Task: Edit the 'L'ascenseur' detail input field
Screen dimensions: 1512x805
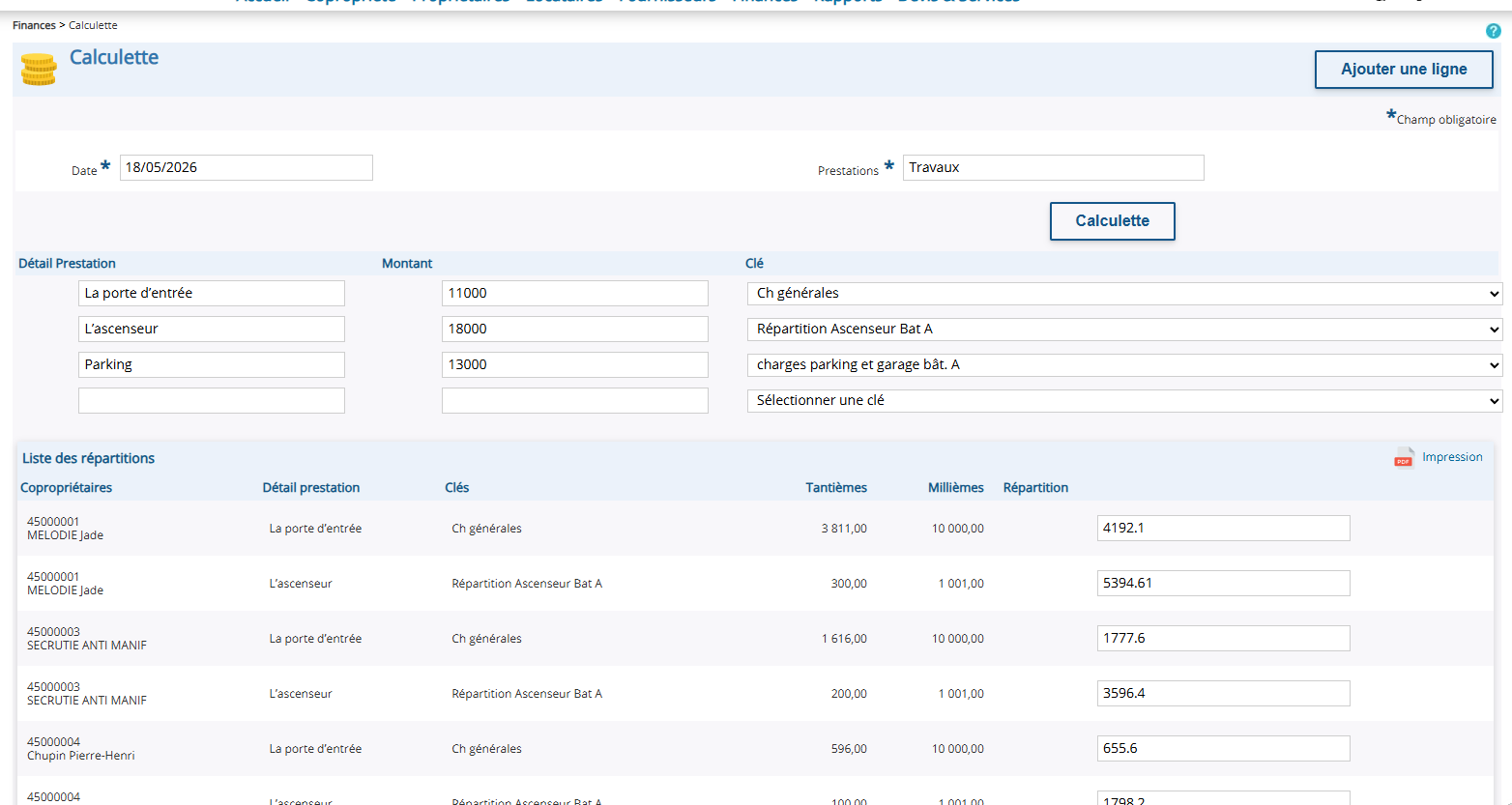Action: [x=212, y=329]
